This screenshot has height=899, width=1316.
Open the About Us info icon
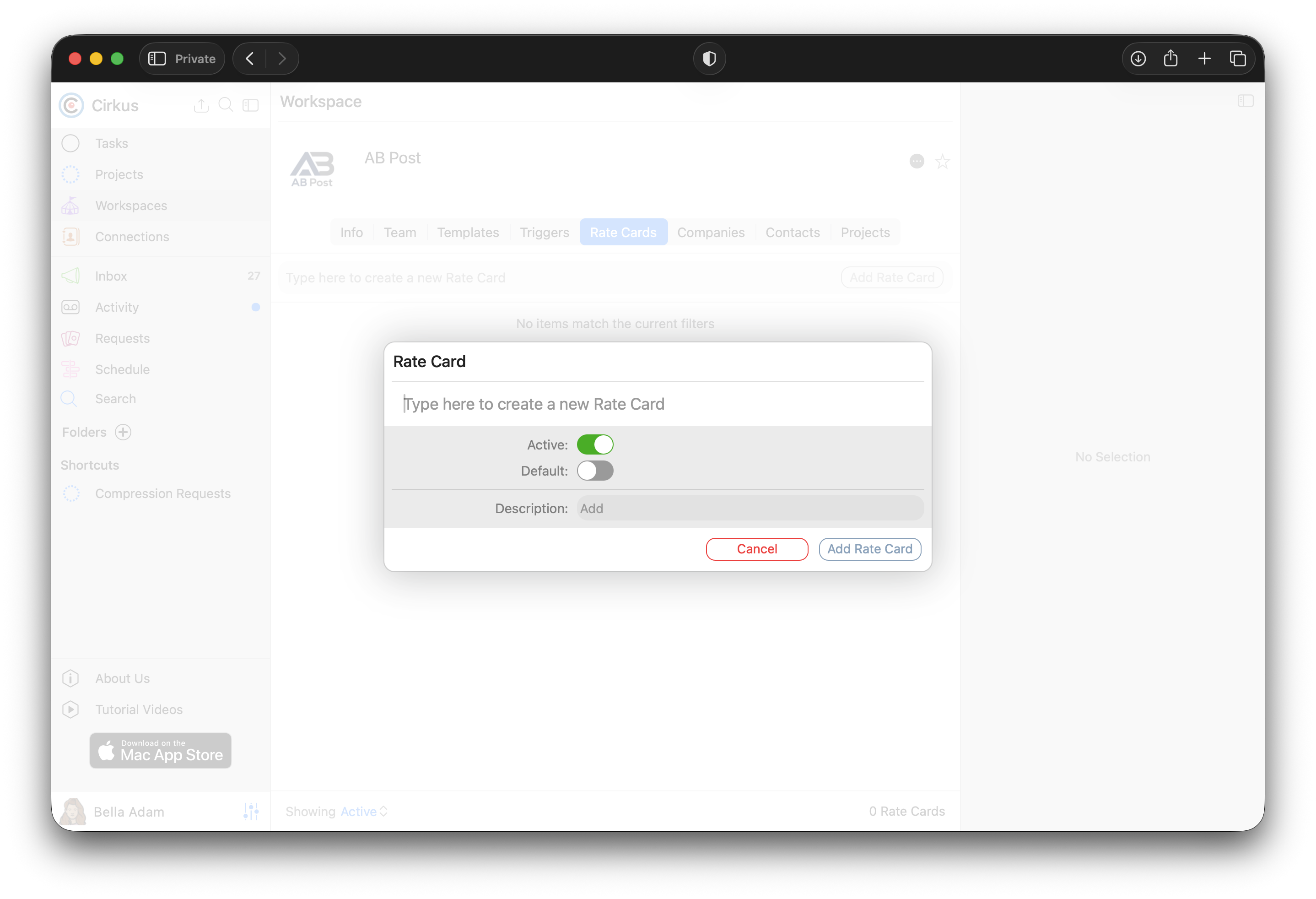71,679
